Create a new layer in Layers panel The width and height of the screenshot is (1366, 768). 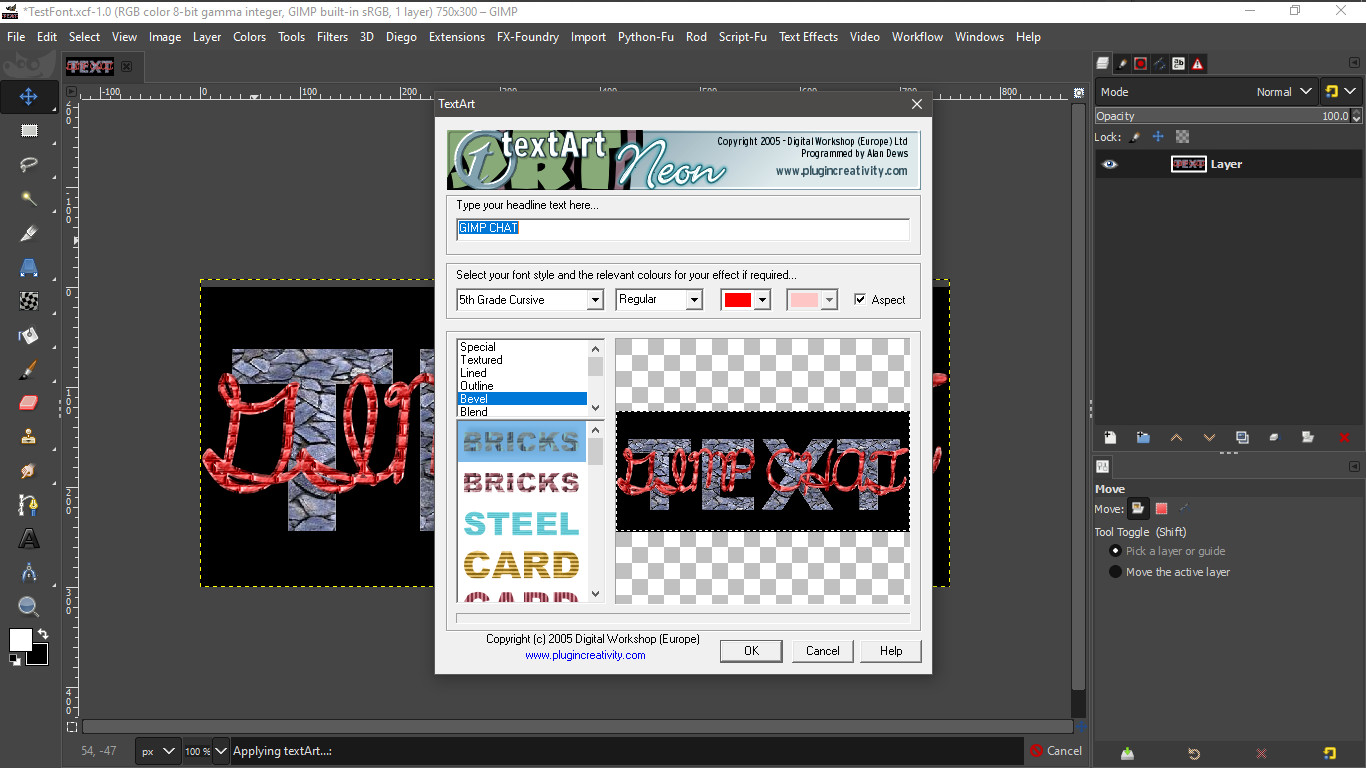point(1110,437)
